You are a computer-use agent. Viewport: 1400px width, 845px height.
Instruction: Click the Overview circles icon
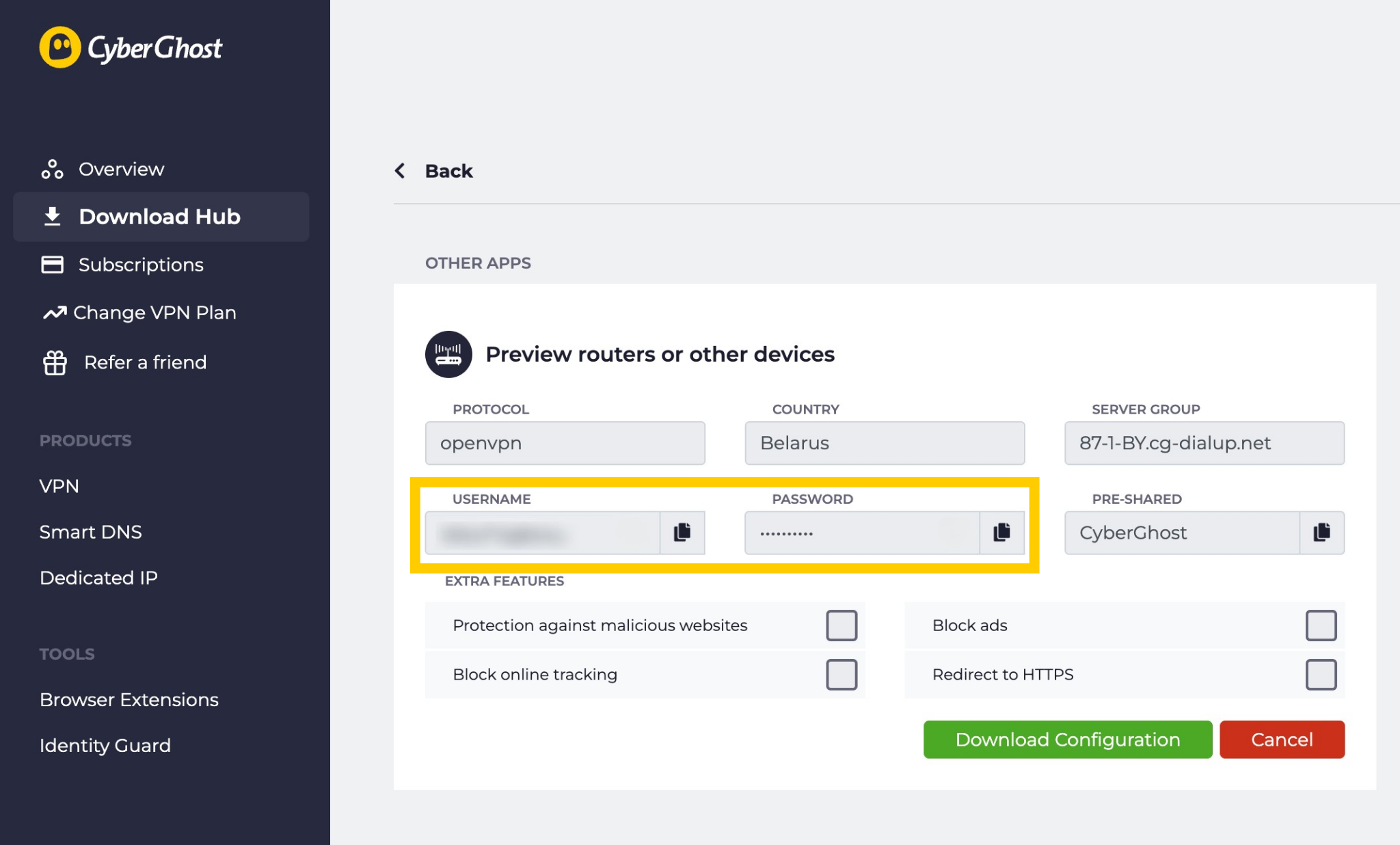pyautogui.click(x=53, y=169)
